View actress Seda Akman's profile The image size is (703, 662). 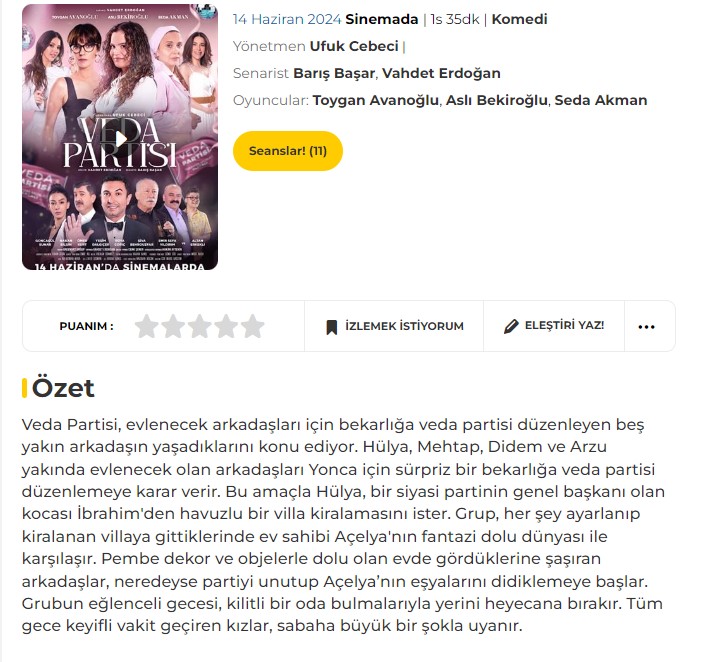click(x=601, y=100)
